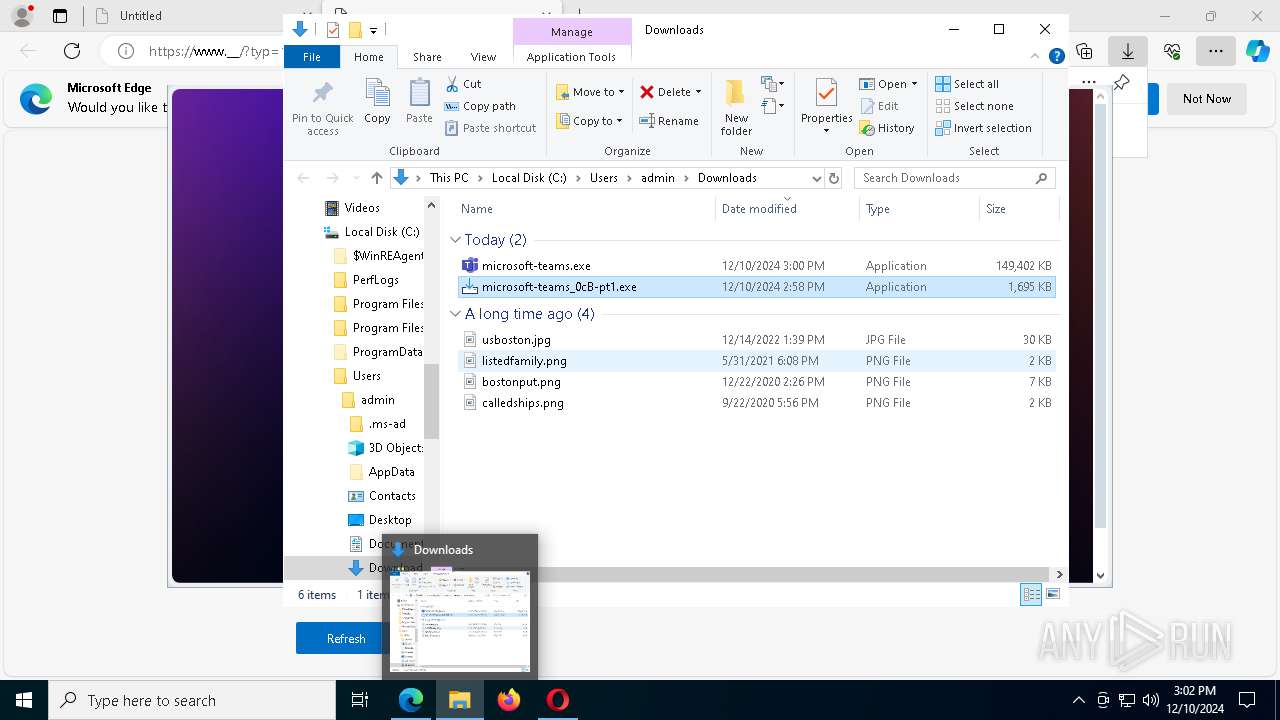This screenshot has height=720, width=1280.
Task: Open Opera from the taskbar
Action: (x=557, y=700)
